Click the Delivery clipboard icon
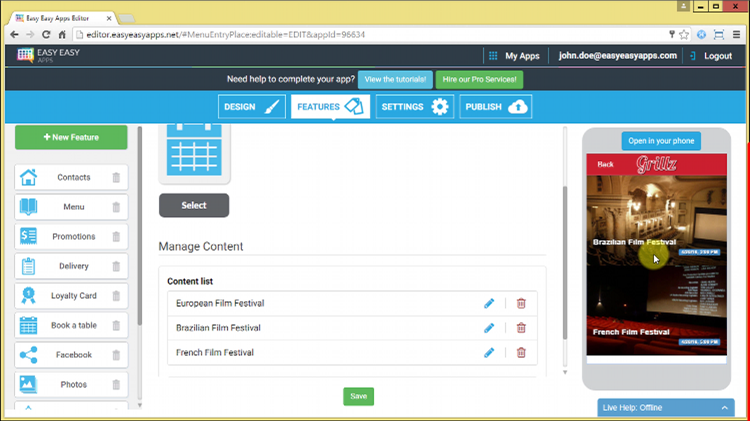750x421 pixels. click(28, 266)
